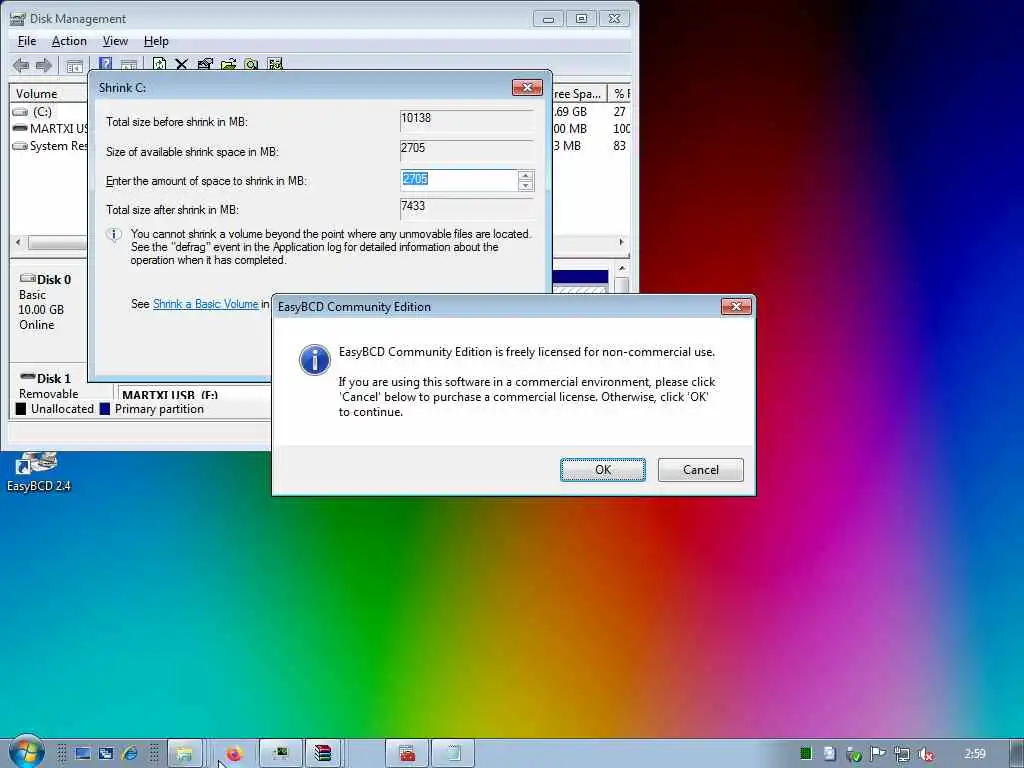Open the EasyBCD 2.4 desktop shortcut
Viewport: 1024px width, 768px height.
(x=38, y=472)
